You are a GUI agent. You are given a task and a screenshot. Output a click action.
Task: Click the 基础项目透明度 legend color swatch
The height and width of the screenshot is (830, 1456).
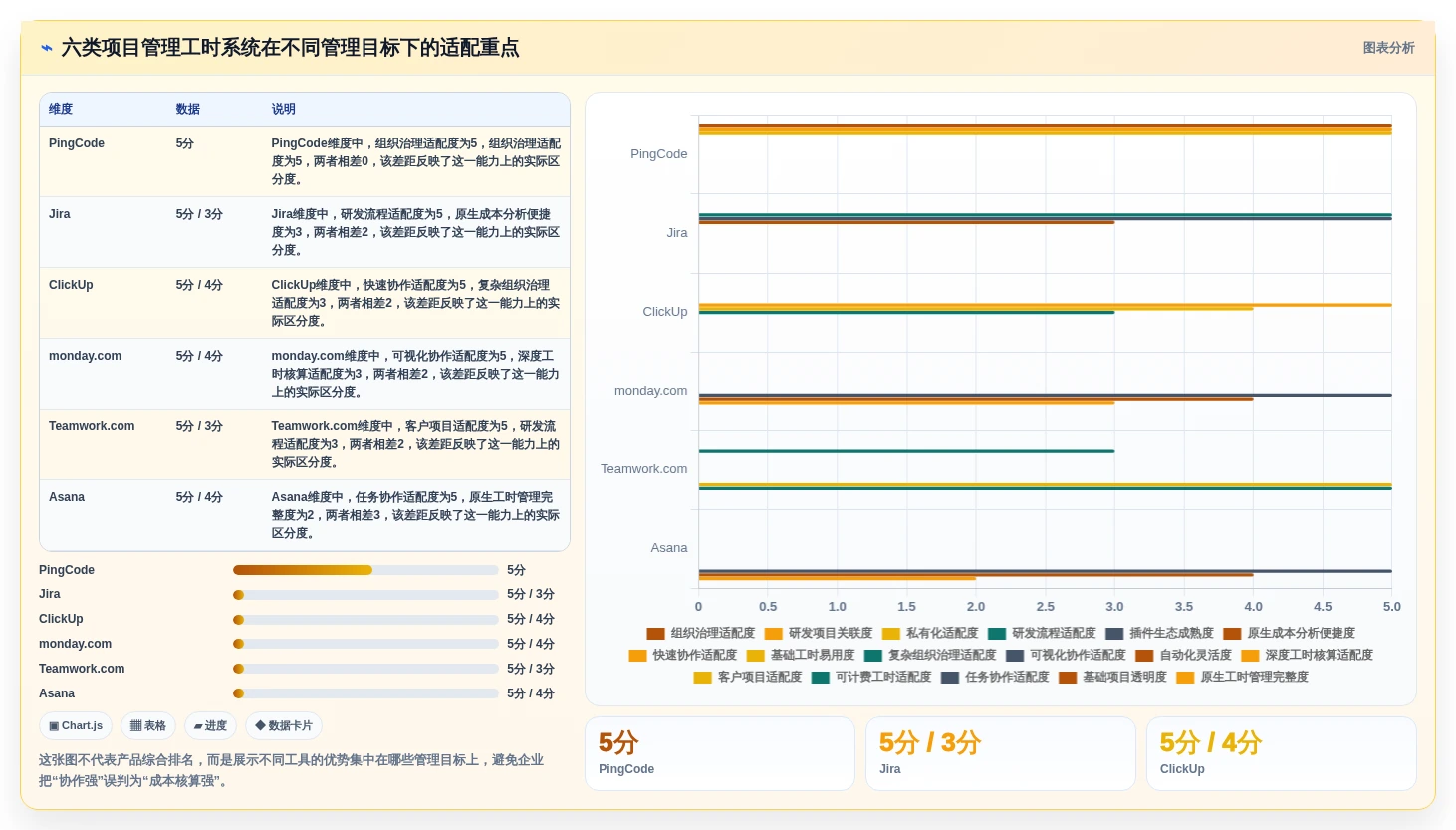[1068, 678]
